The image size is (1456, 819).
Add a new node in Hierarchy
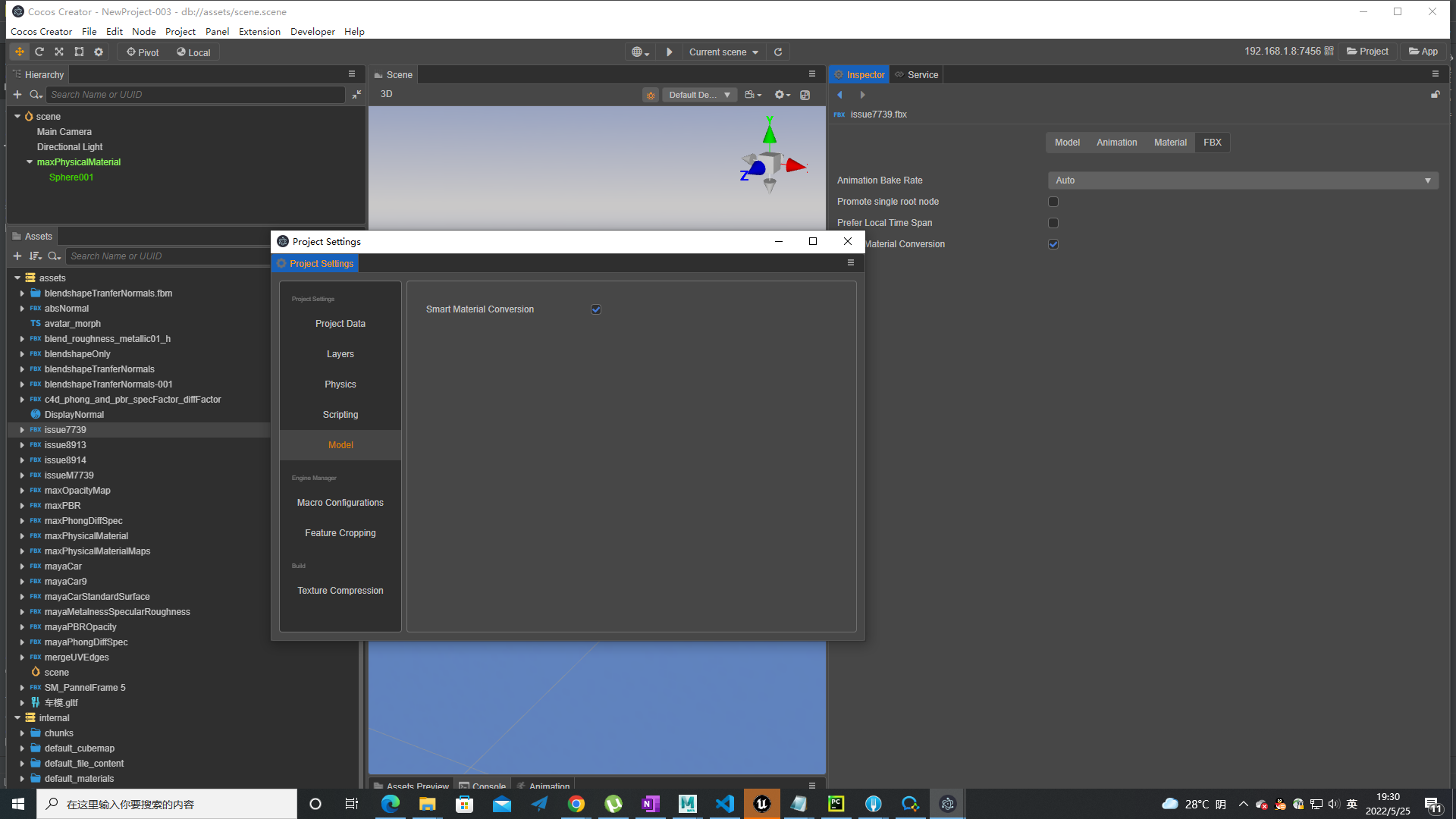[17, 94]
